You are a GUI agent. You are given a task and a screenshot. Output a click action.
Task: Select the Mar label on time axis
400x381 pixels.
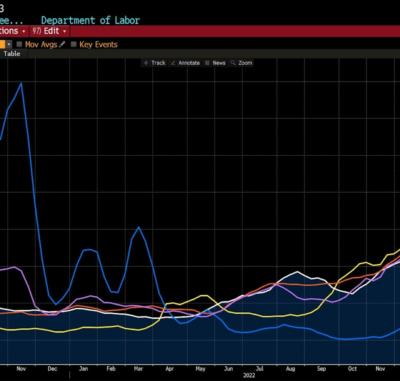coord(138,369)
